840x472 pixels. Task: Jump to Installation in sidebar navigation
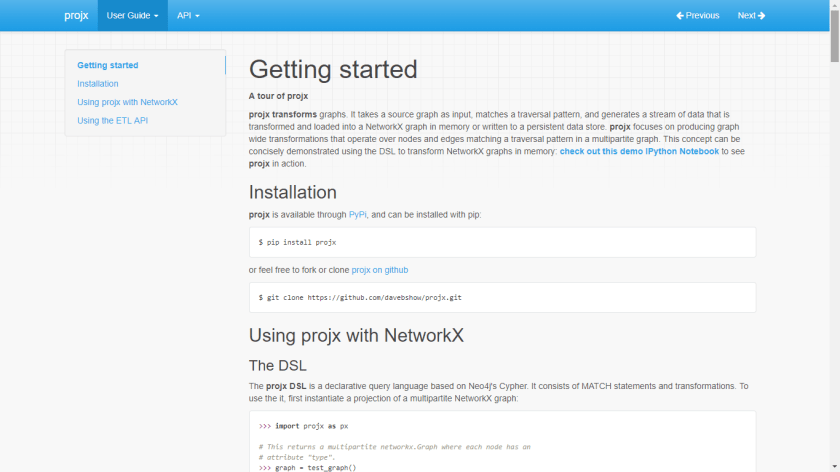(98, 84)
